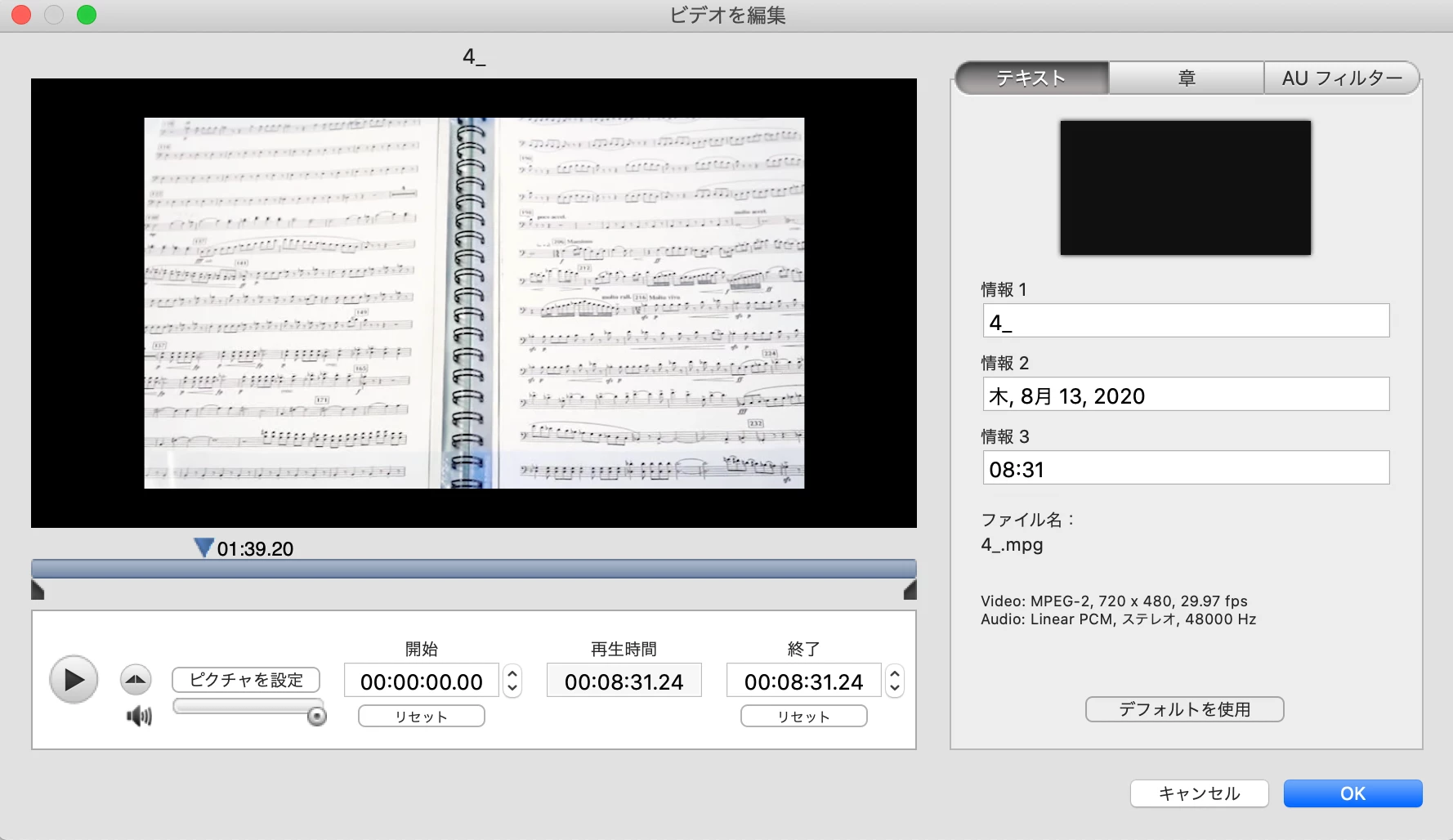1453x840 pixels.
Task: Decrease 終了 time with stepper down arrow
Action: (895, 688)
